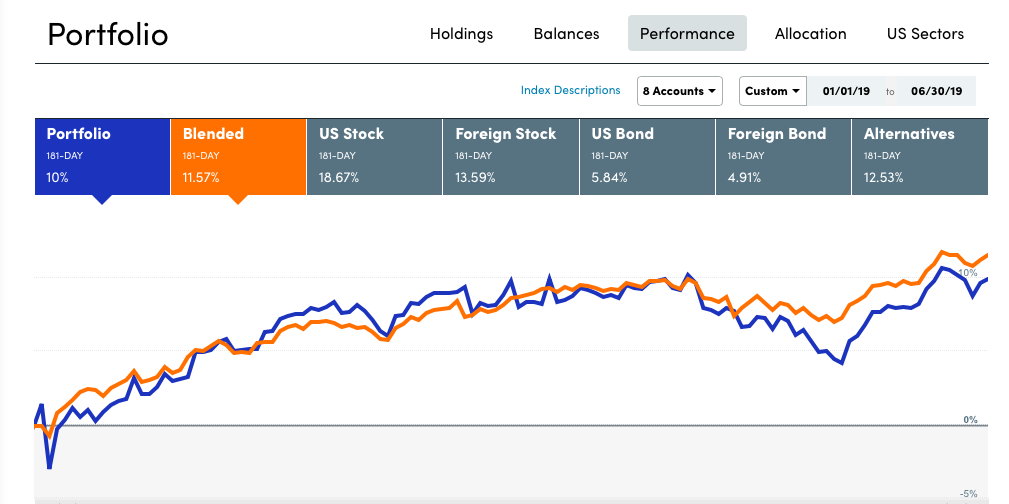Edit the 06/30/19 end date field
The height and width of the screenshot is (504, 1009).
pos(936,91)
